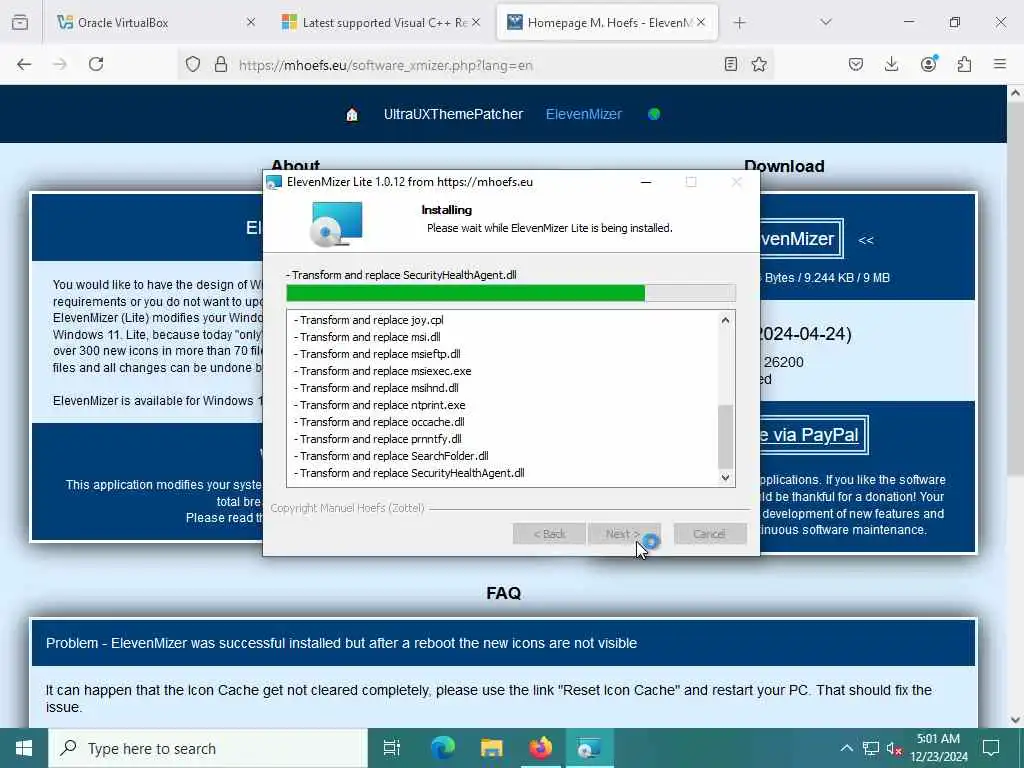
Task: Select 'Transform and replace msi.dll' log line
Action: coord(367,337)
